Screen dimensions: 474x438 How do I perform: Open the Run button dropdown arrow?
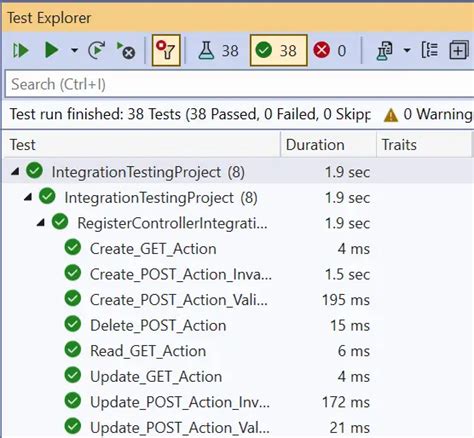pyautogui.click(x=74, y=51)
